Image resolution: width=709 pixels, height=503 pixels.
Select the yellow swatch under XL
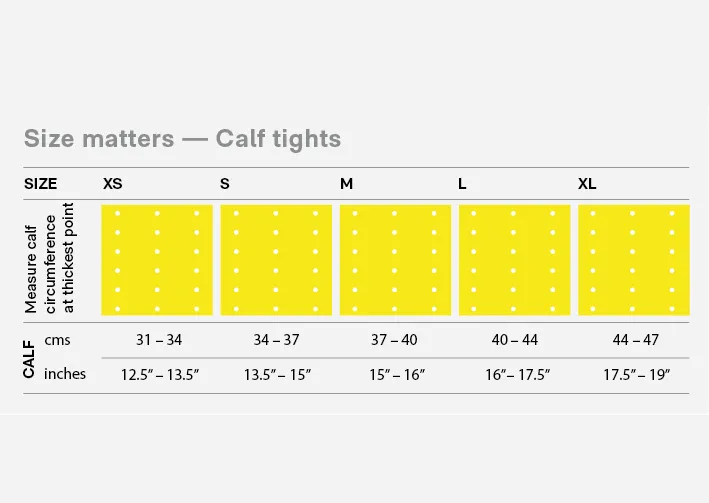(634, 260)
